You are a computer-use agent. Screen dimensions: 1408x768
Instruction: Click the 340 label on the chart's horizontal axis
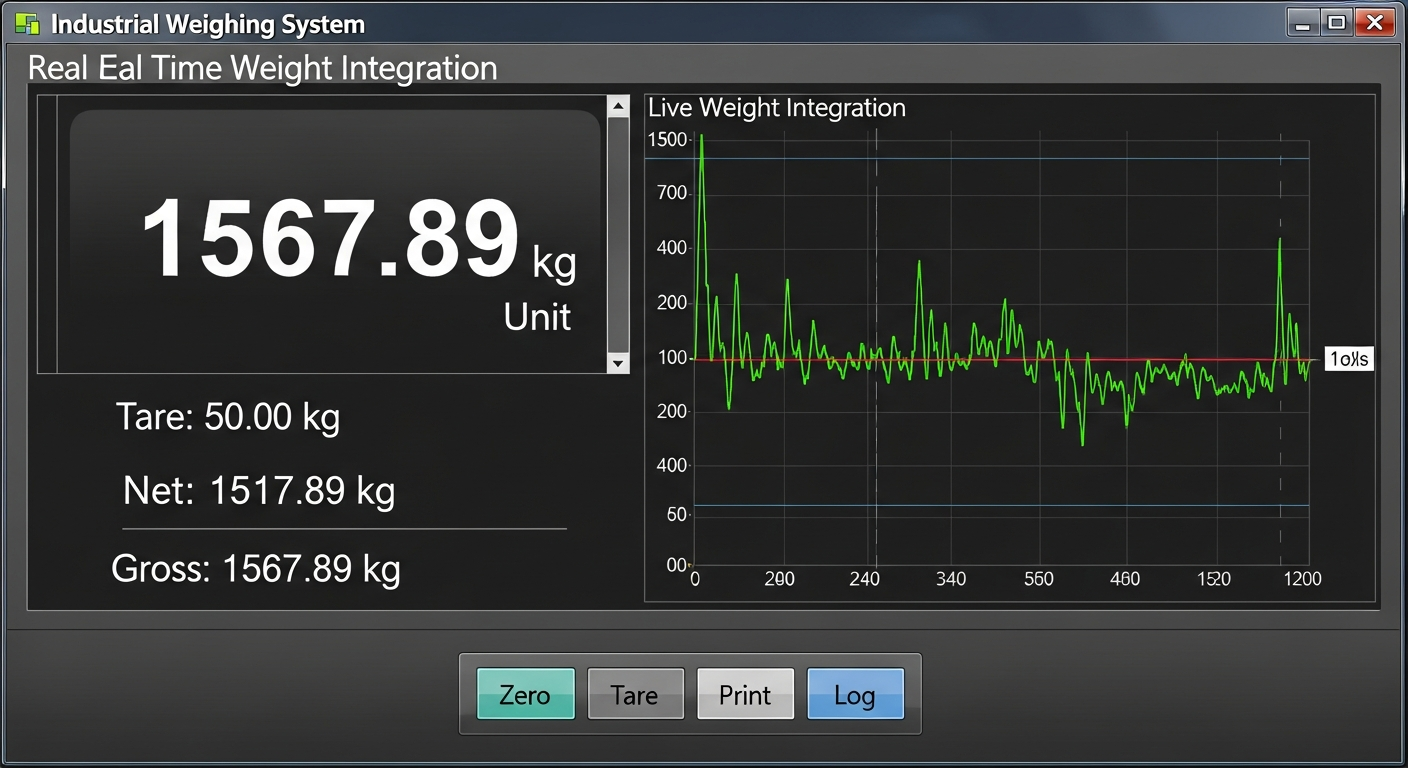point(949,579)
